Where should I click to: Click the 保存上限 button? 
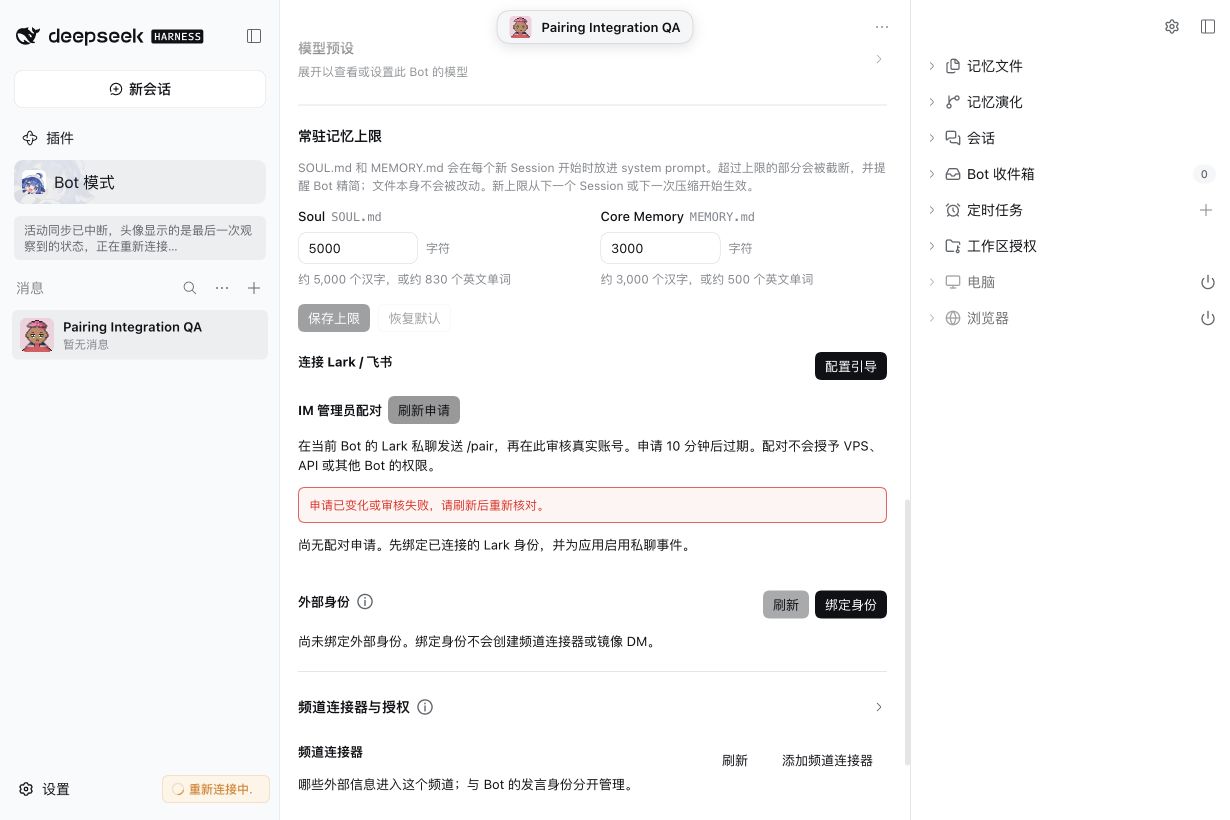coord(334,318)
